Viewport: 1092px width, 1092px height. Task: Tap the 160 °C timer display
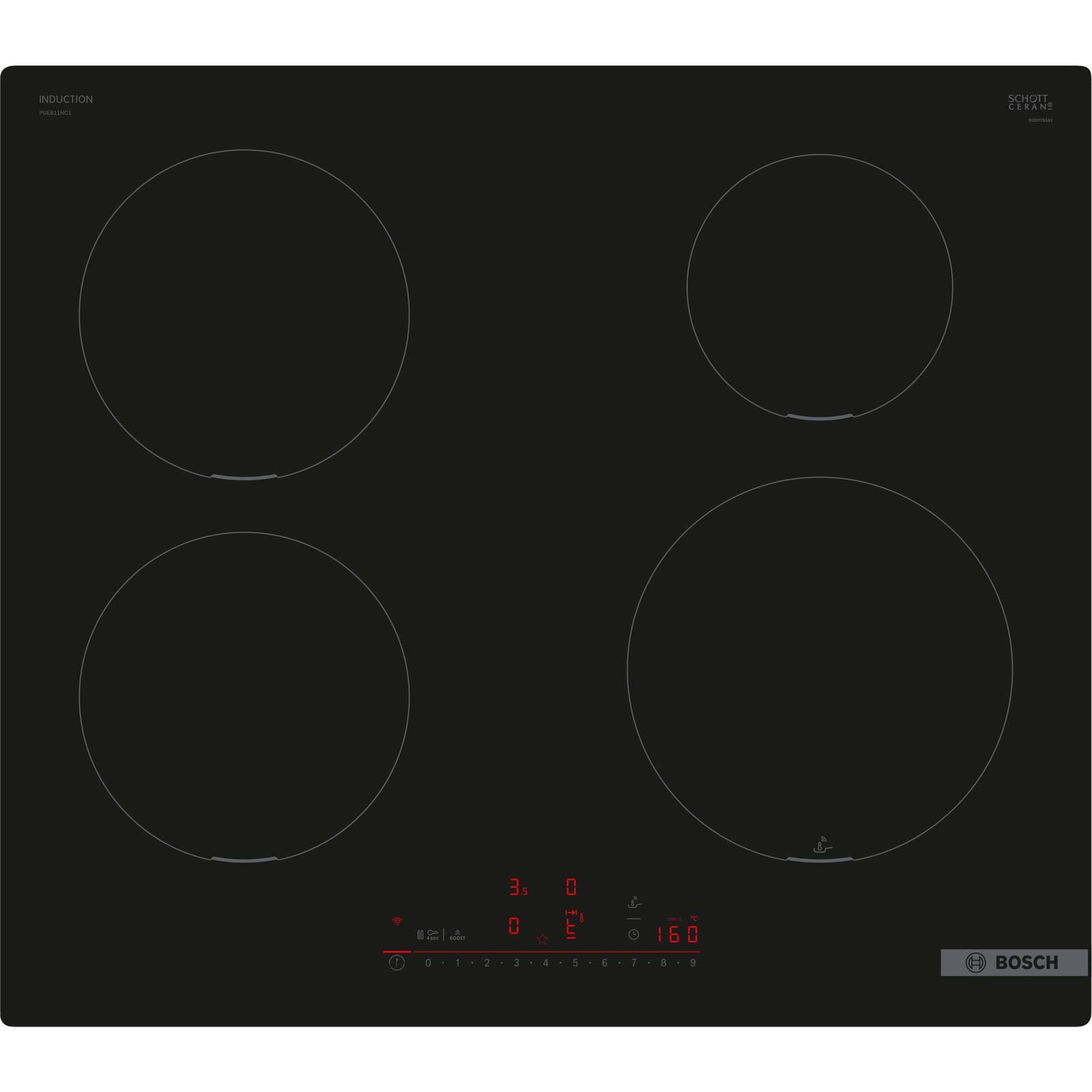coord(677,934)
